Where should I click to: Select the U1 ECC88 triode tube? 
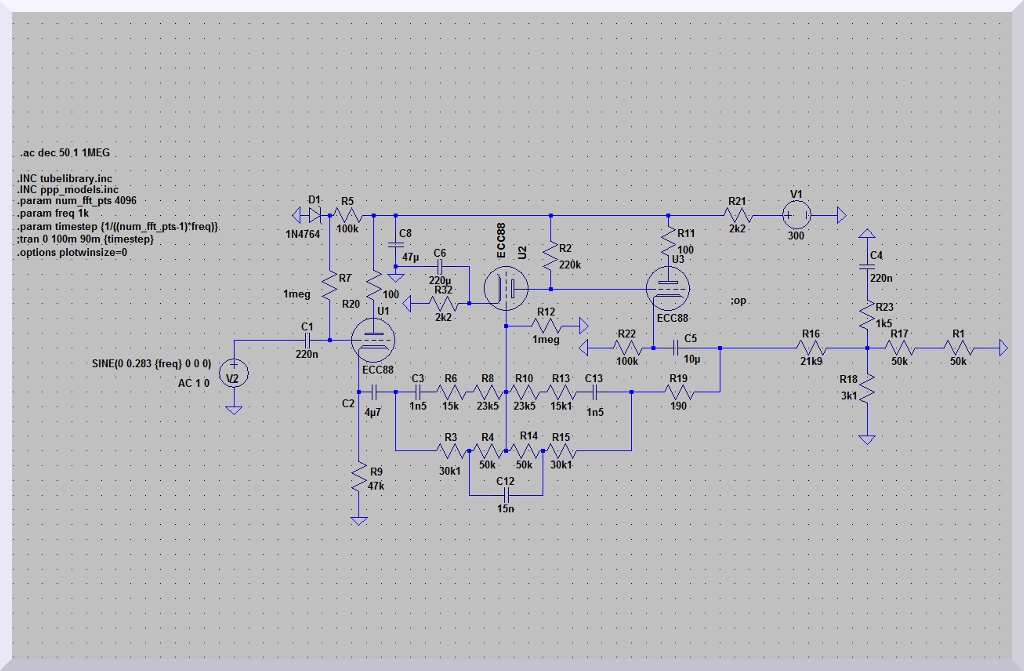coord(373,340)
